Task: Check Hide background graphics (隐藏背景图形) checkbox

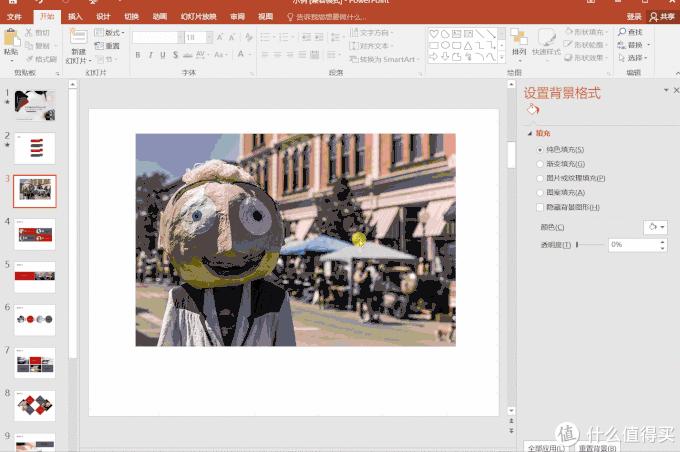Action: (540, 207)
